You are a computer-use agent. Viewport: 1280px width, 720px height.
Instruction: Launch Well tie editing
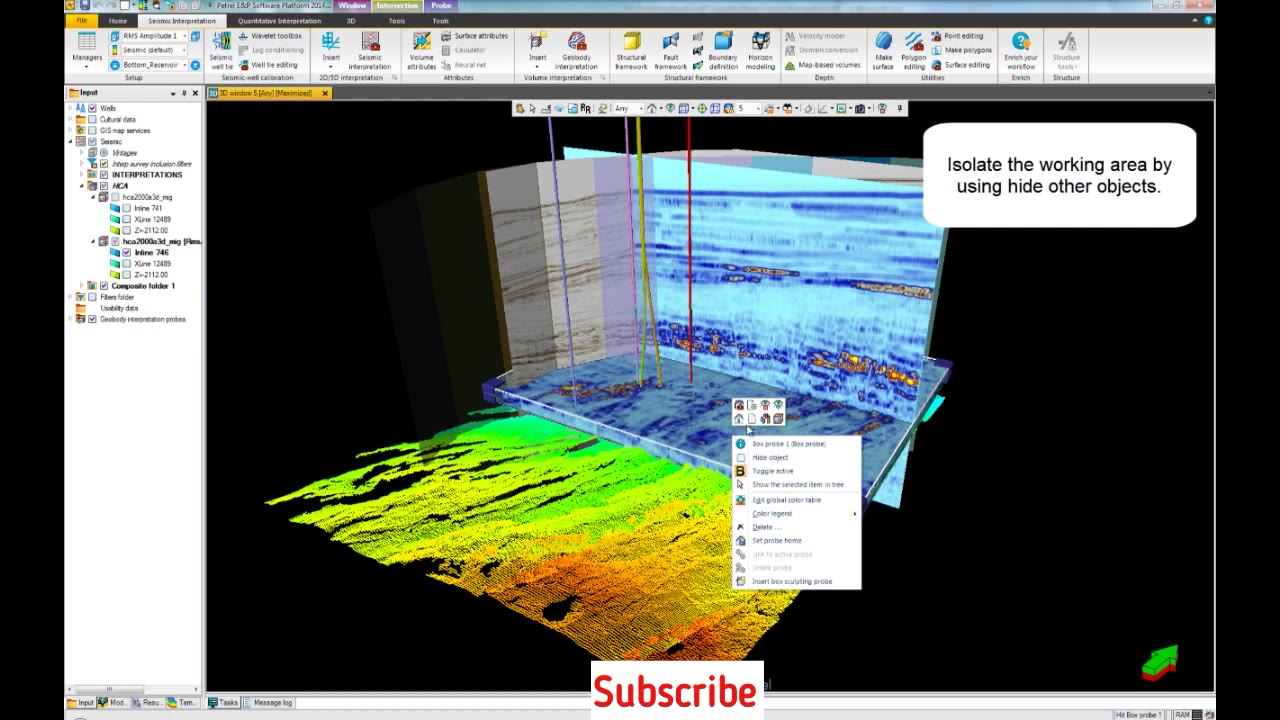(x=268, y=65)
